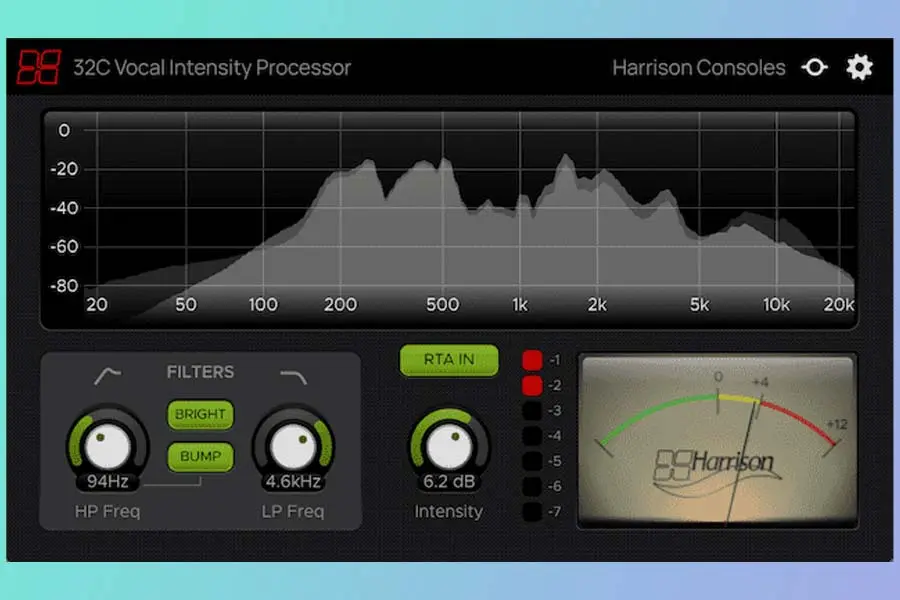Click the -7 gain reduction LED
The height and width of the screenshot is (600, 900).
tap(532, 512)
